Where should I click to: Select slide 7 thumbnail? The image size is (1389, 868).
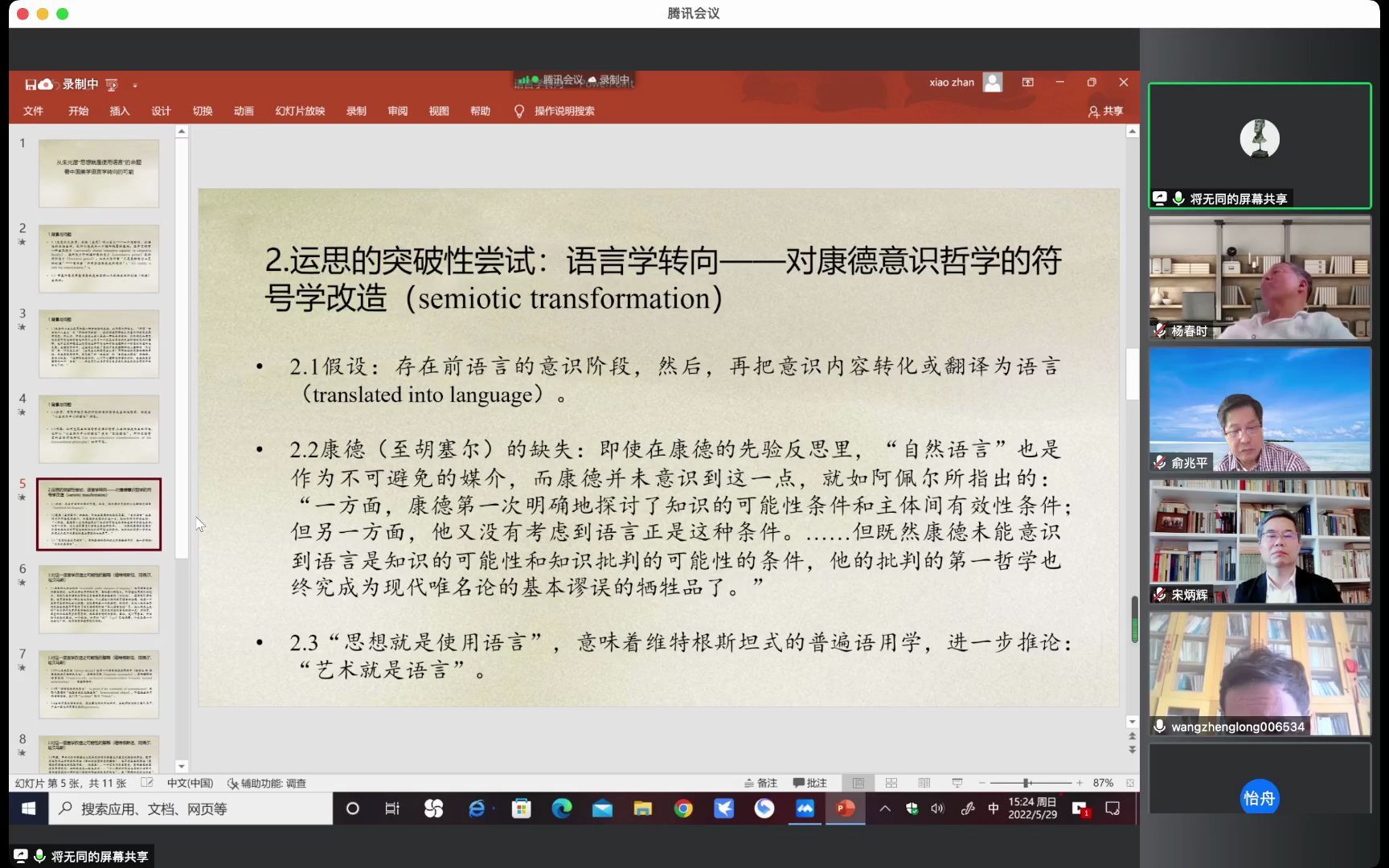tap(99, 685)
